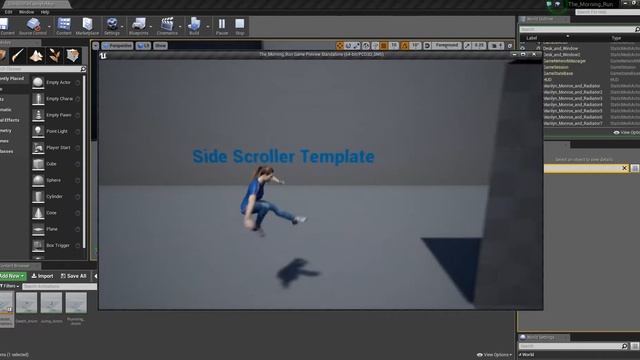Open the viewport Show menu
Screen dimensions: 640x360
160,46
